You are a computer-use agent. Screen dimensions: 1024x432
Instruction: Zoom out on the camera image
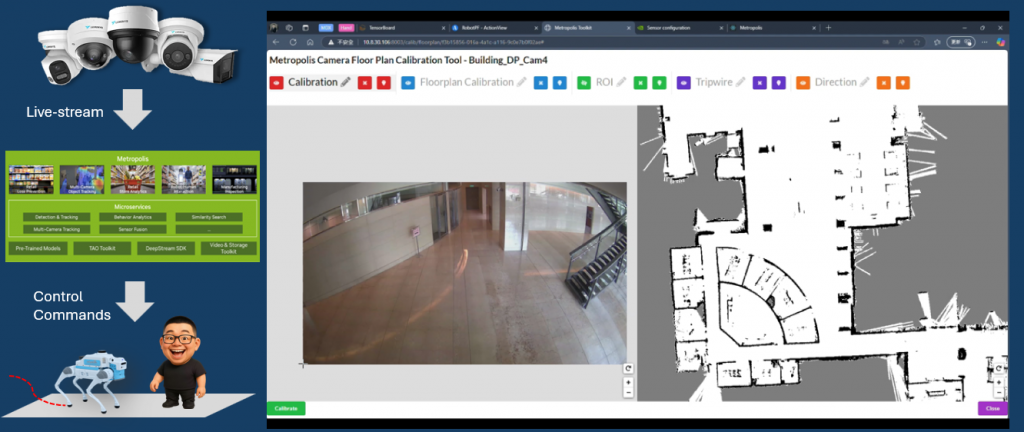click(628, 393)
